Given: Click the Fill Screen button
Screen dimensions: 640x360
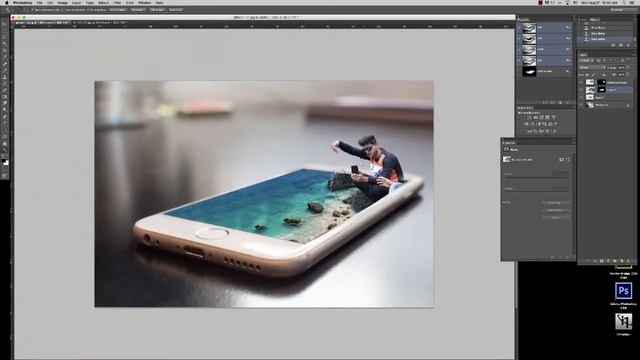Looking at the screenshot, I should (x=158, y=10).
